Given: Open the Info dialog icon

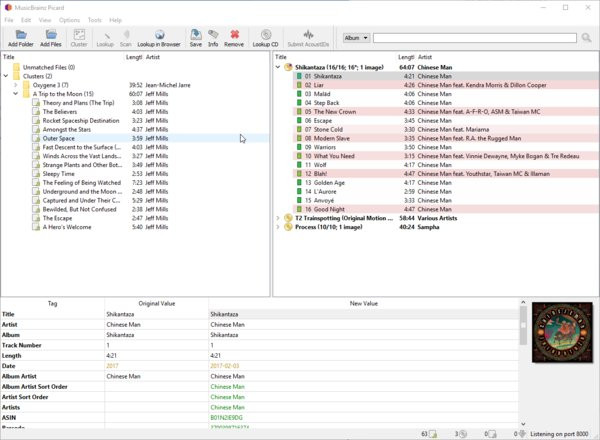Looking at the screenshot, I should 213,34.
